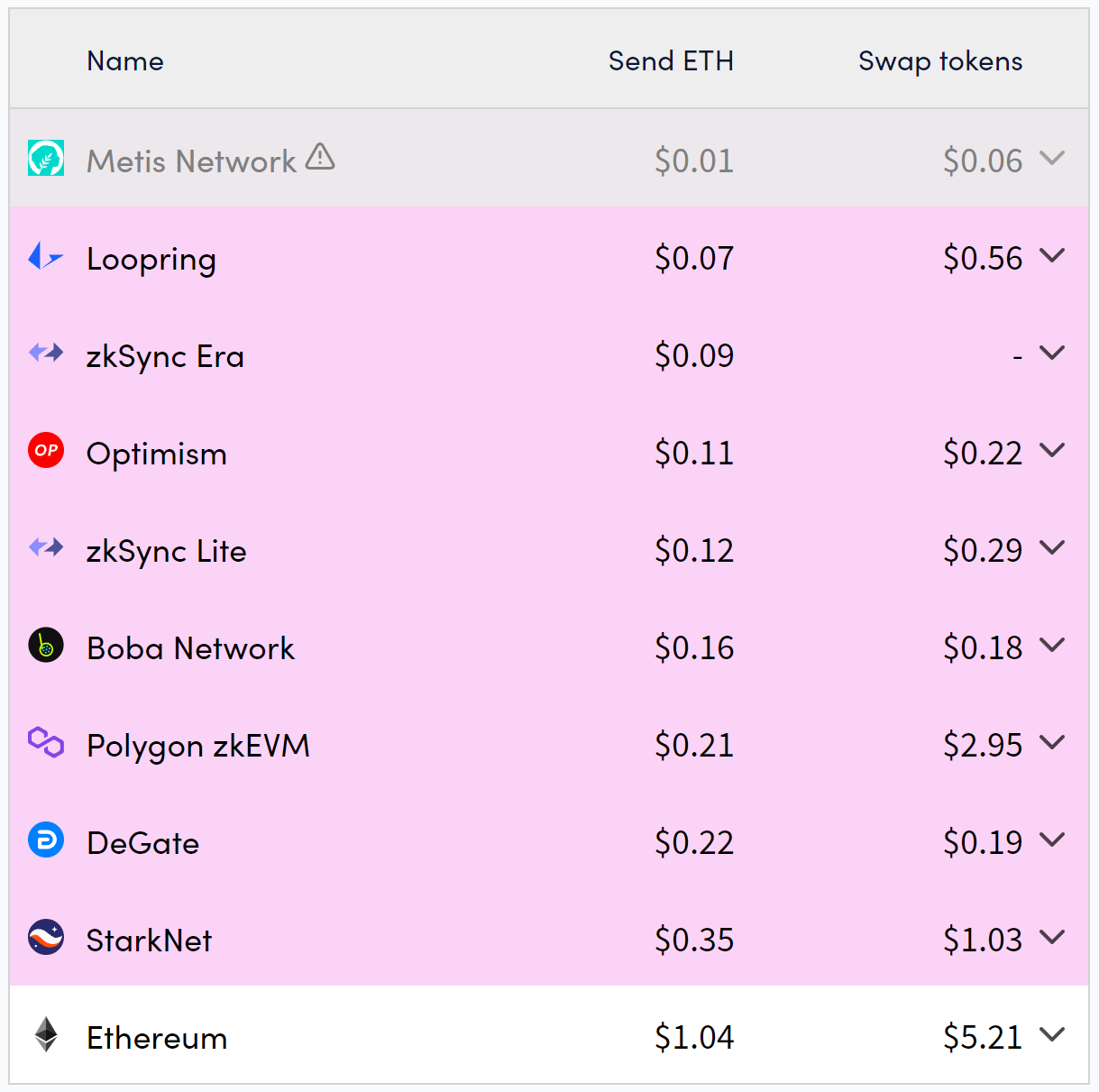Open the zkSync Lite network name

pos(167,551)
